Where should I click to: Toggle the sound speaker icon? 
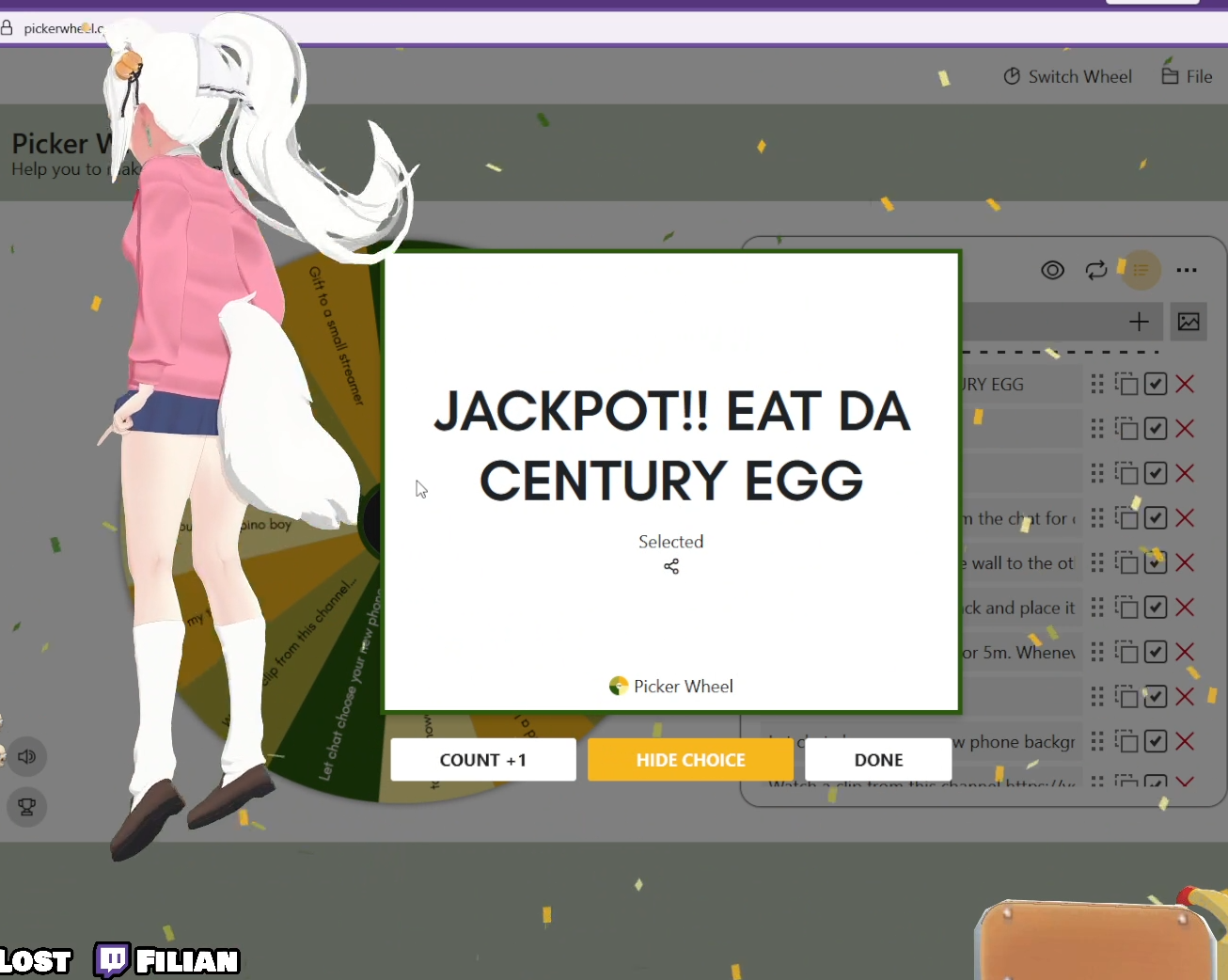(26, 756)
